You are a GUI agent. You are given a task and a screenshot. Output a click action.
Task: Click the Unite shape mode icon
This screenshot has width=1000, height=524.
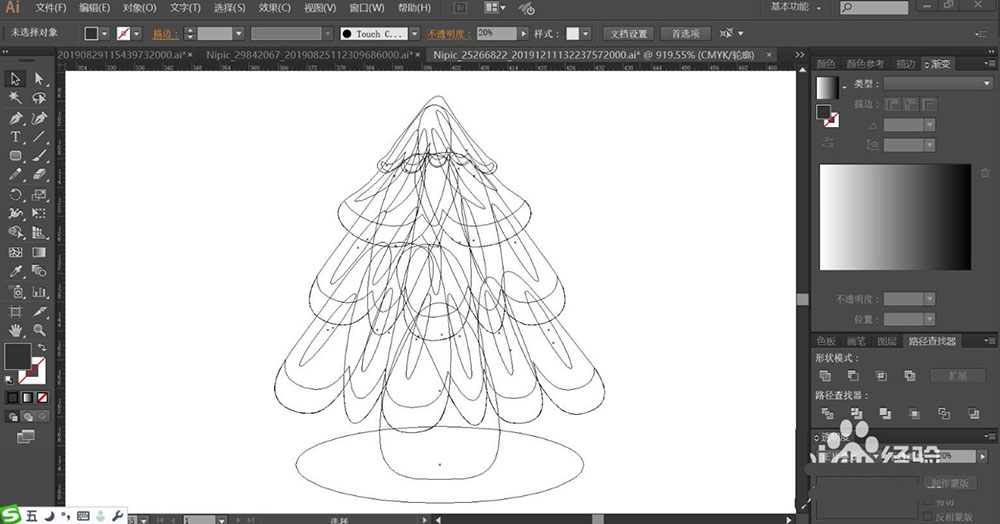pyautogui.click(x=825, y=375)
